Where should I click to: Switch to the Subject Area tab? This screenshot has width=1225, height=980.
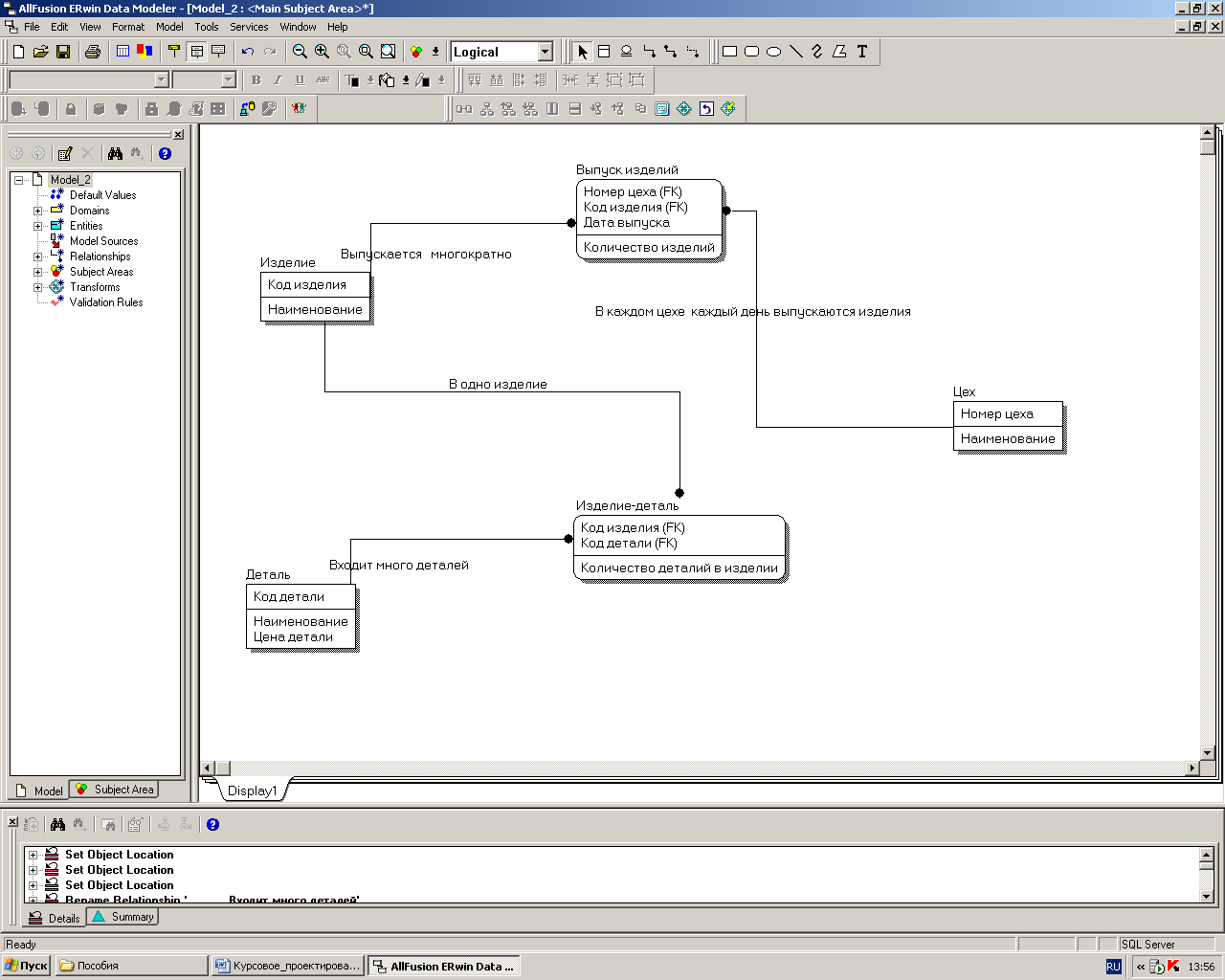[114, 790]
